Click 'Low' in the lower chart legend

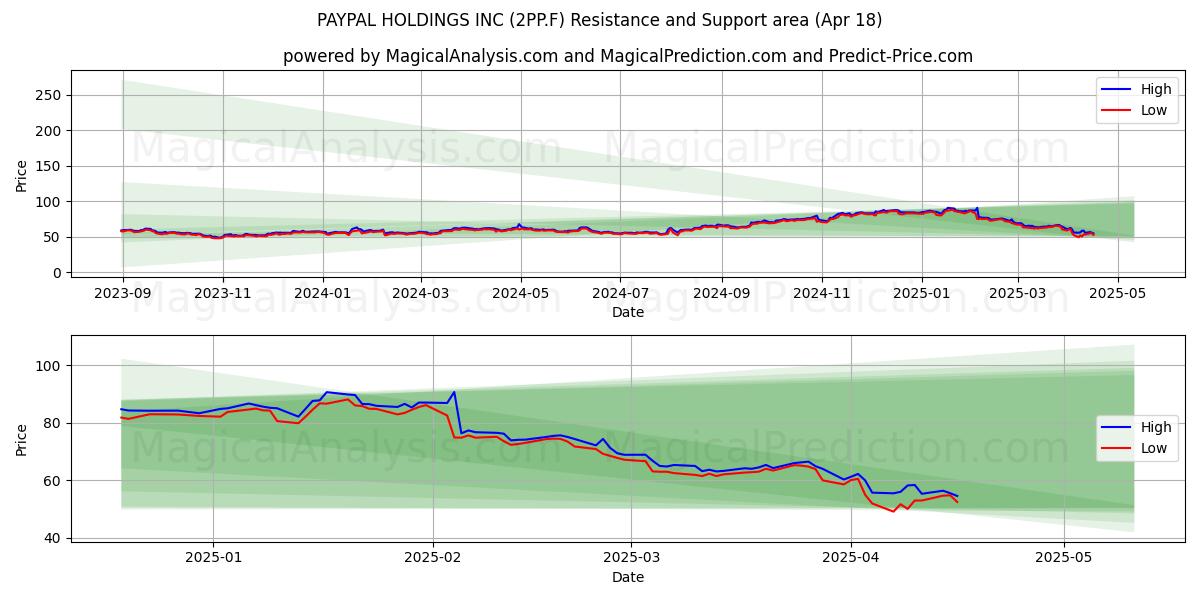pyautogui.click(x=1154, y=448)
